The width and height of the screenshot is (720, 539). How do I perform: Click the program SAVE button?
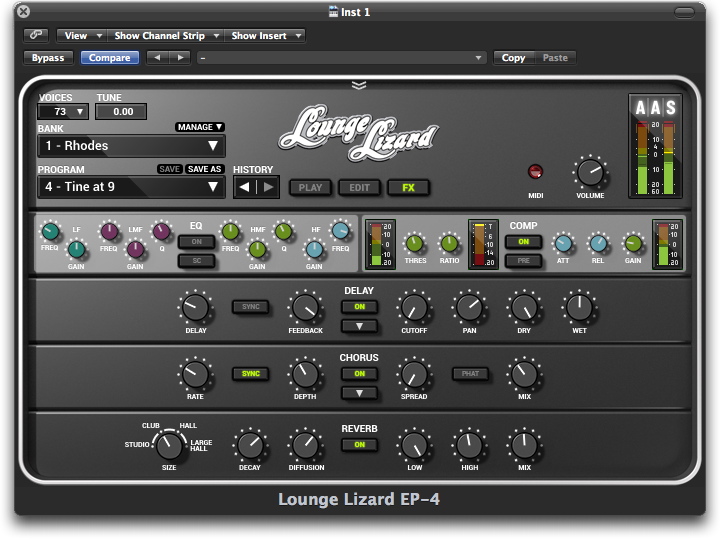pyautogui.click(x=169, y=168)
